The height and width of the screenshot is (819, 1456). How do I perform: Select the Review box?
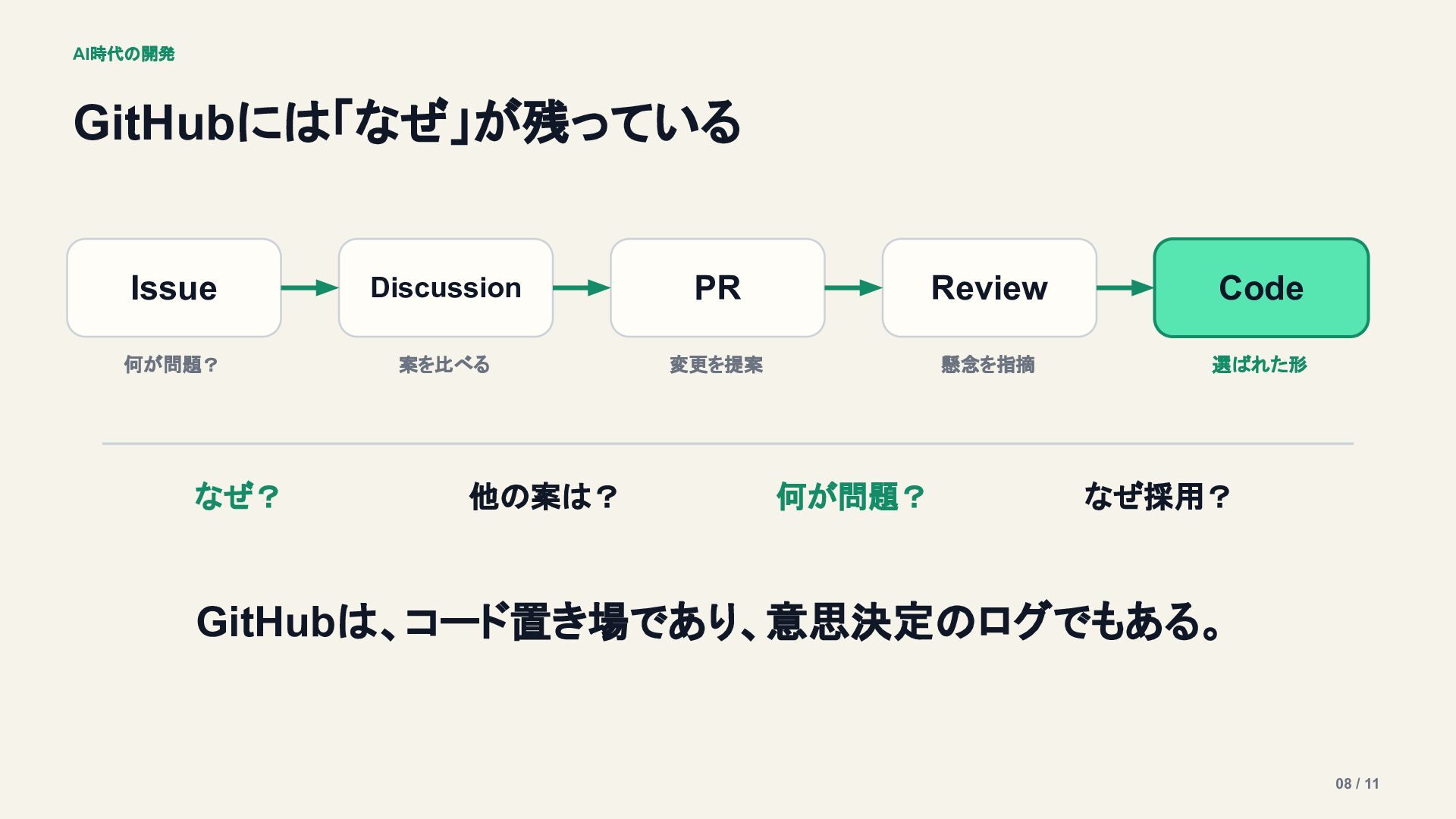click(x=990, y=288)
